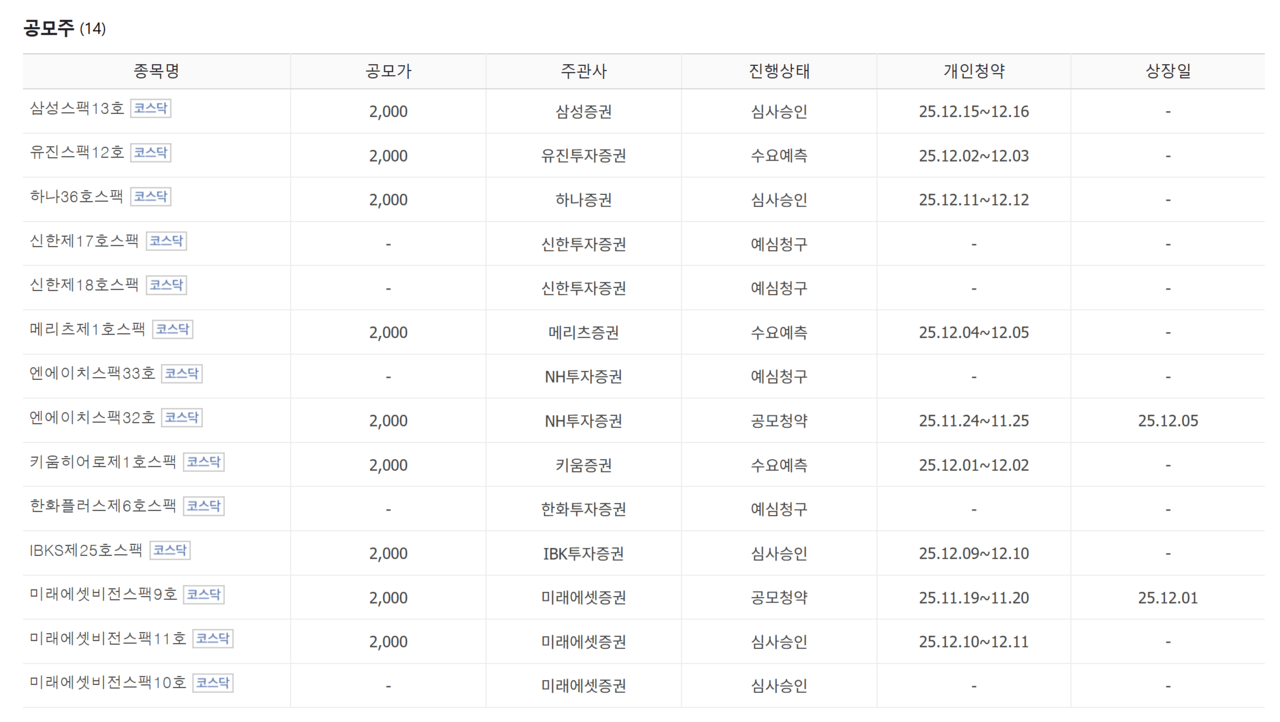Click the 진행상태 column header
This screenshot has height=722, width=1280.
(x=779, y=71)
